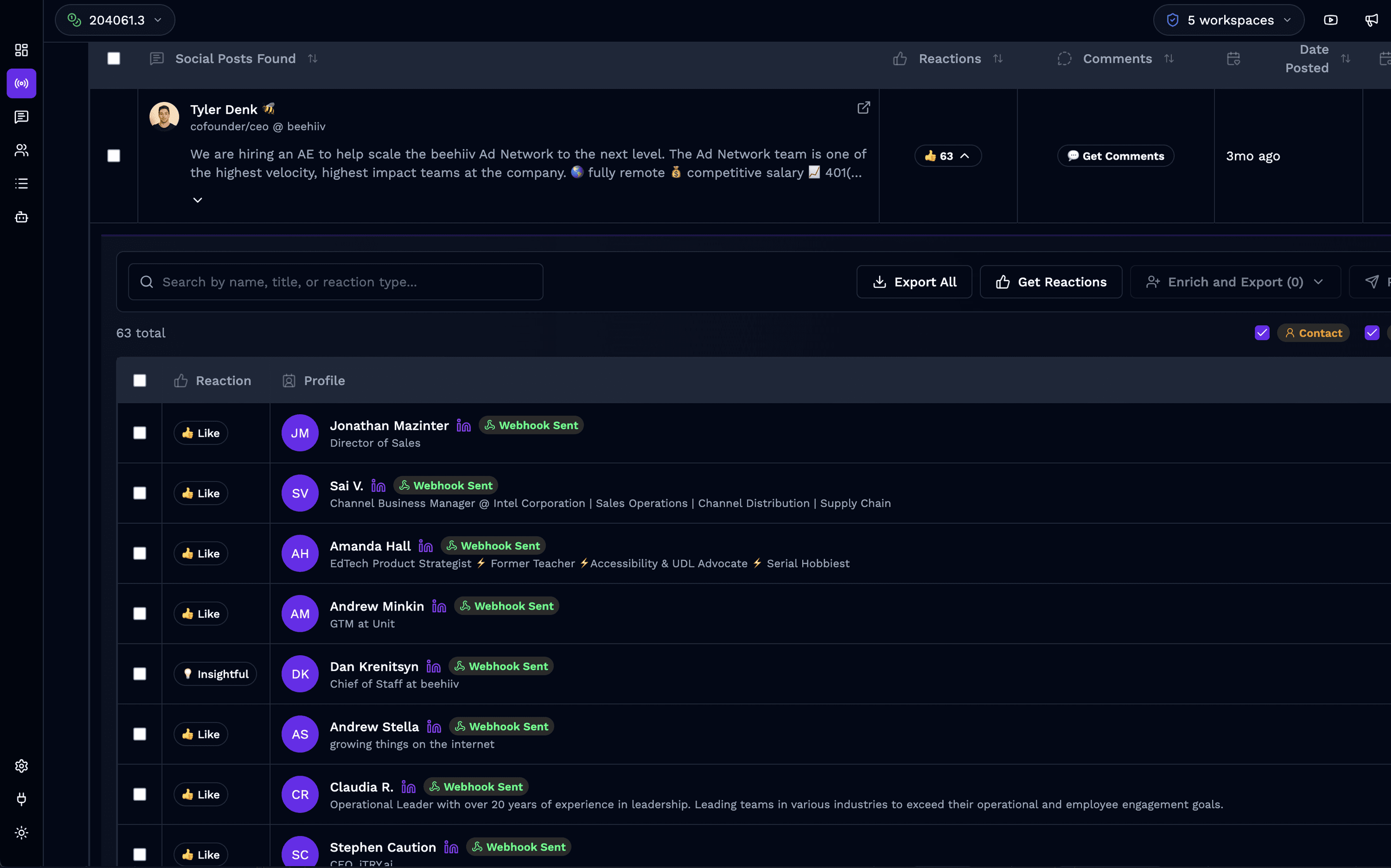Click the Export All button
The height and width of the screenshot is (868, 1391).
pos(914,282)
